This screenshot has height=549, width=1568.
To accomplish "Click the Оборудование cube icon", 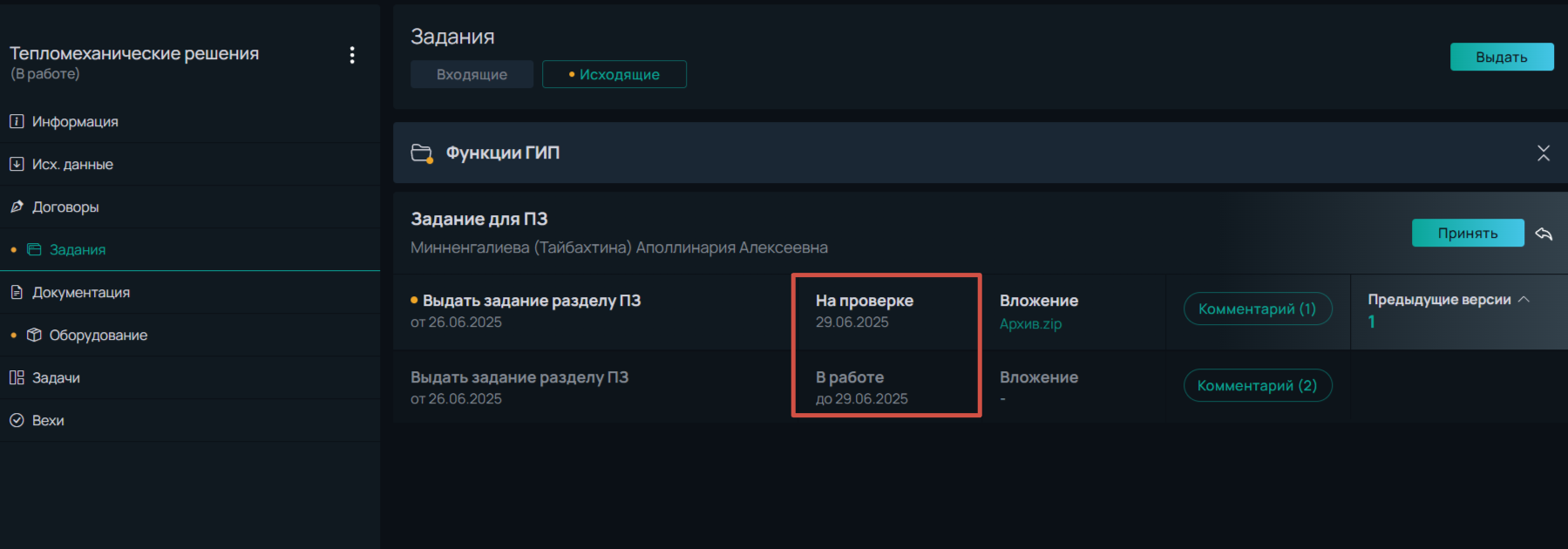I will 34,335.
